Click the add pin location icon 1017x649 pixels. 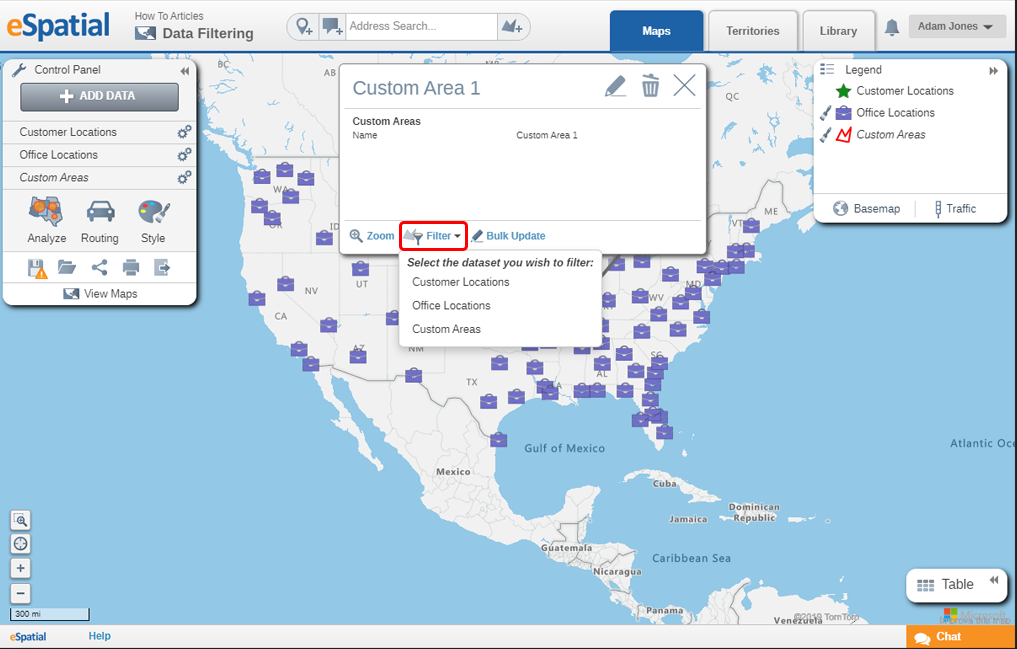(304, 27)
